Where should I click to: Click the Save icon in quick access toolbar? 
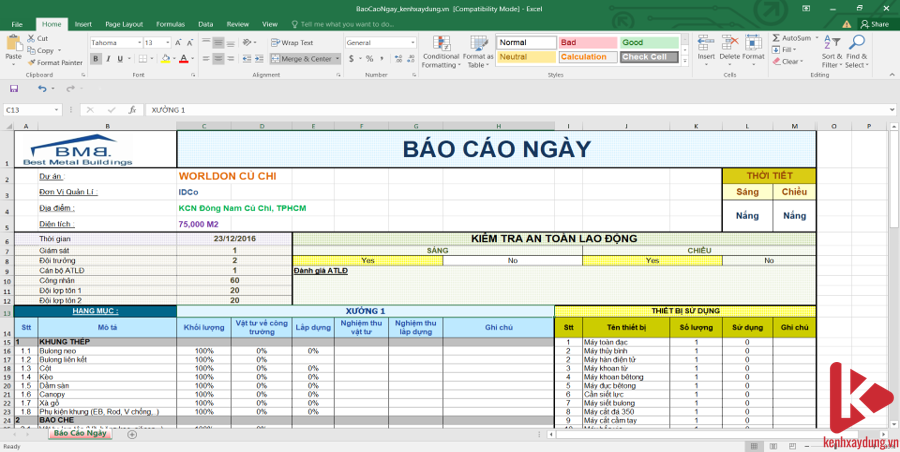point(15,88)
